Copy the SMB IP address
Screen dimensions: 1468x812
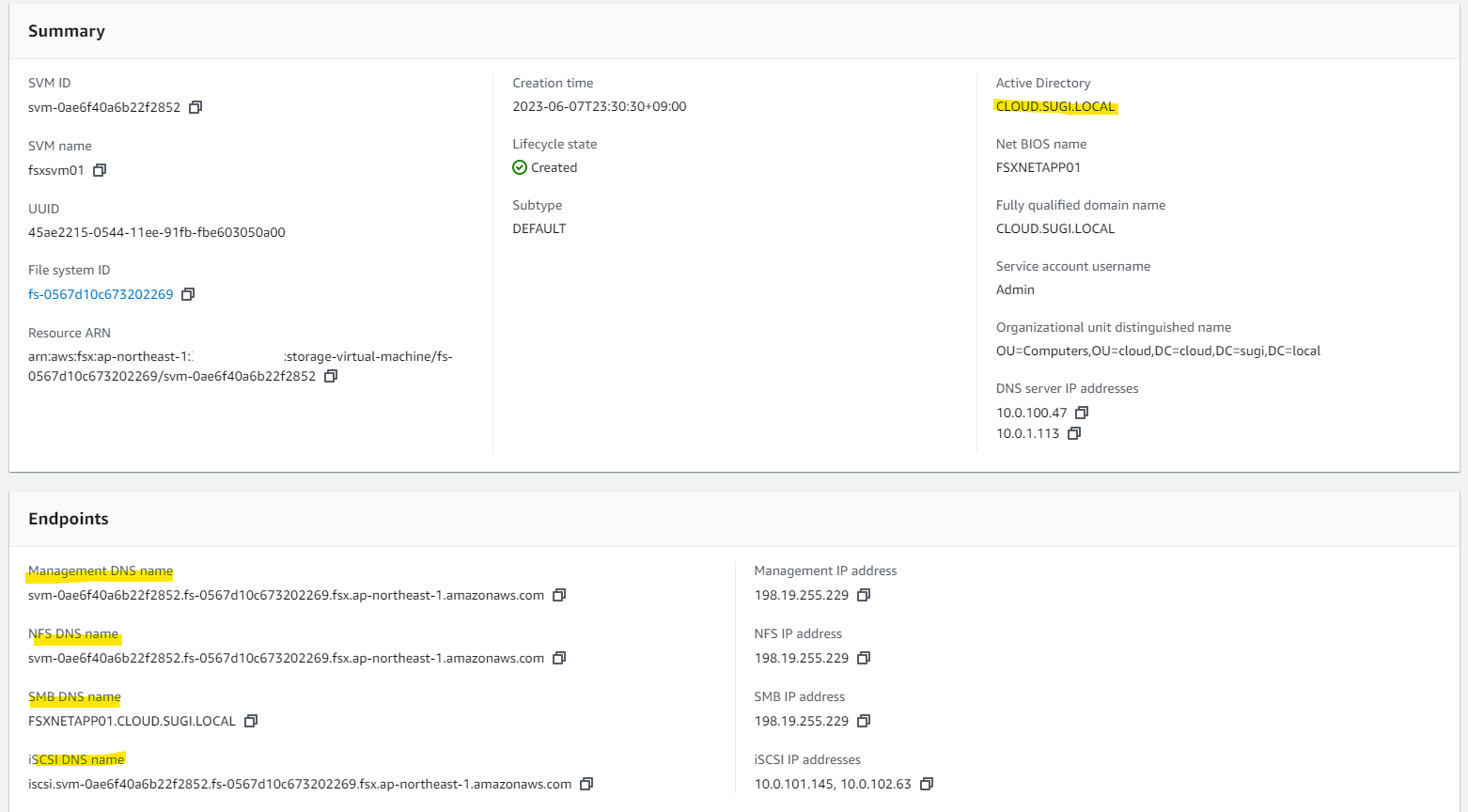tap(864, 721)
